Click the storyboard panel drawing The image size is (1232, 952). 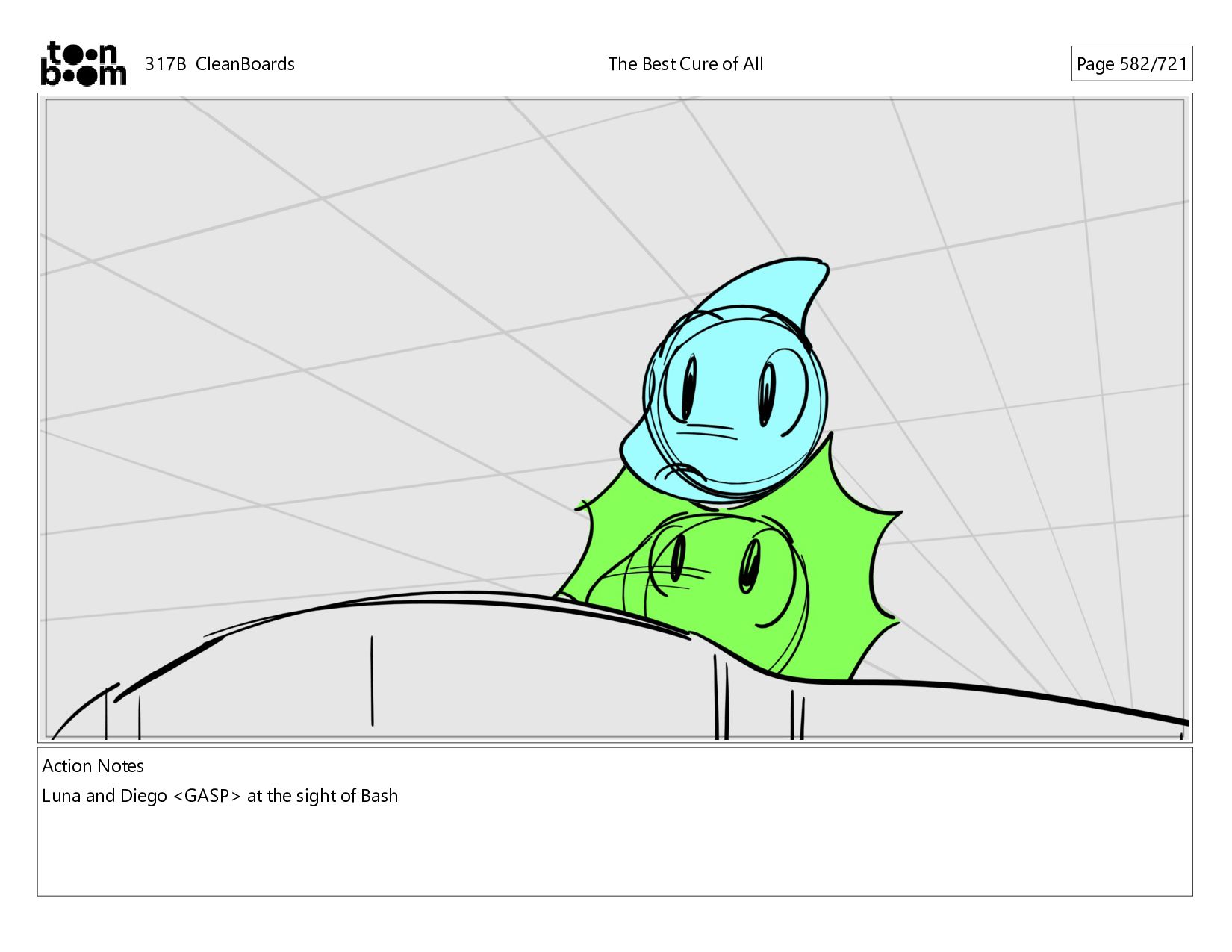(615, 418)
